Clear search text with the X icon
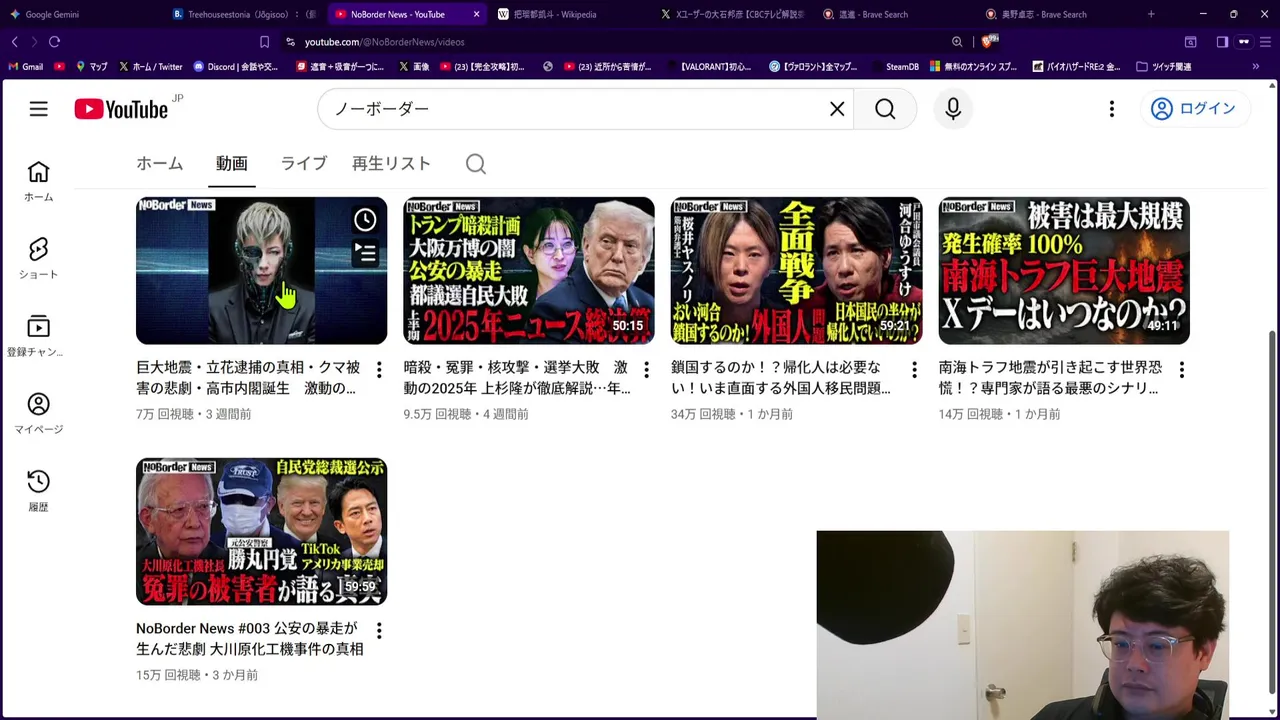The image size is (1280, 720). (x=837, y=109)
